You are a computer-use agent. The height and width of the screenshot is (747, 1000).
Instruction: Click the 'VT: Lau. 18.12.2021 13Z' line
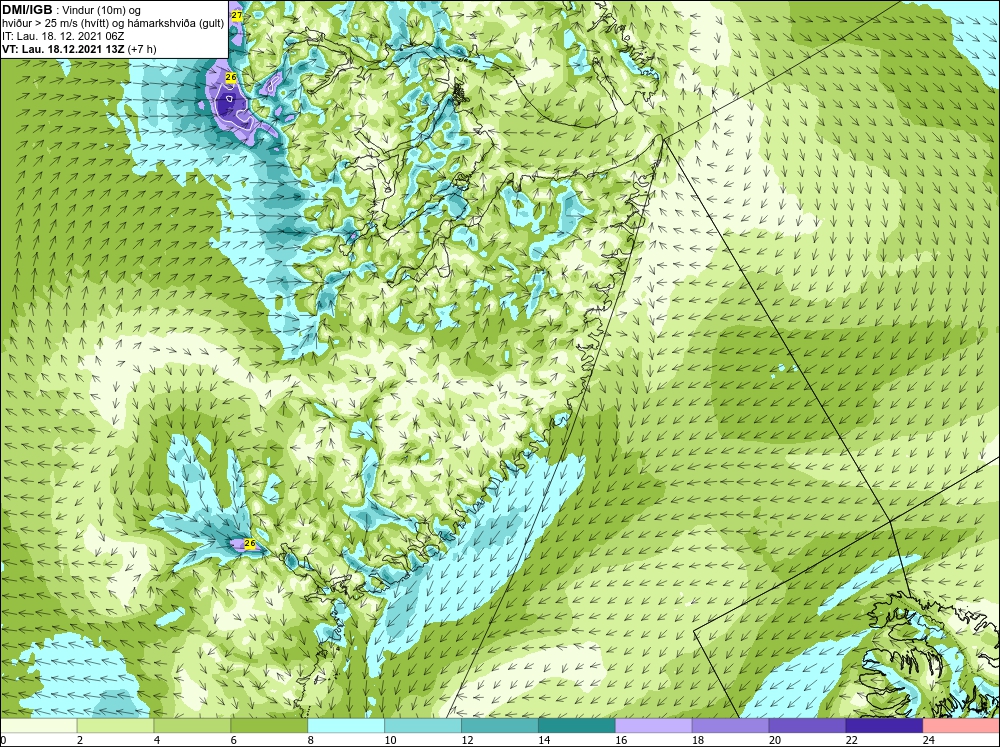pyautogui.click(x=64, y=48)
